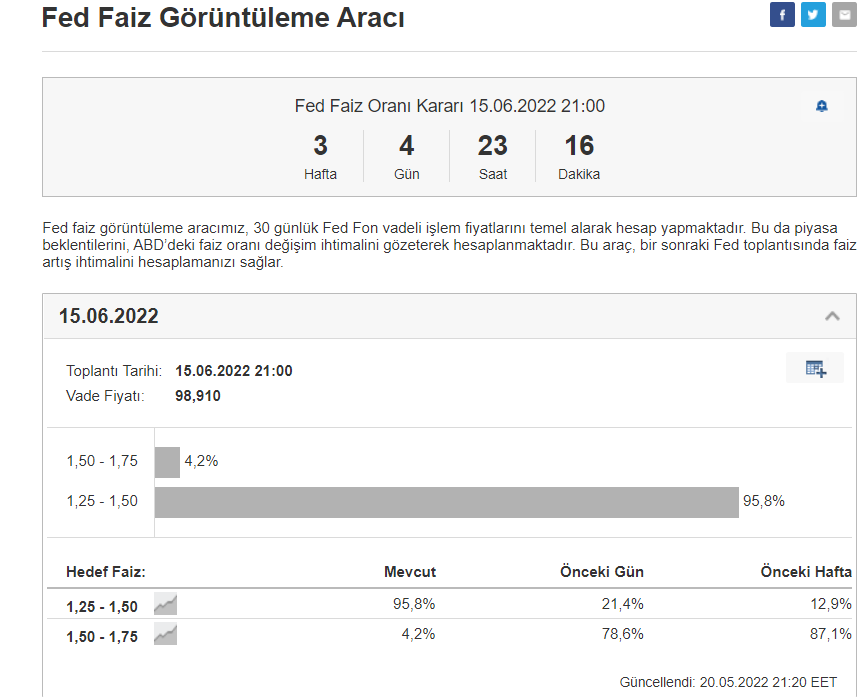Viewport: 868px width, 697px height.
Task: Click the add-to-calendar icon
Action: (x=815, y=368)
